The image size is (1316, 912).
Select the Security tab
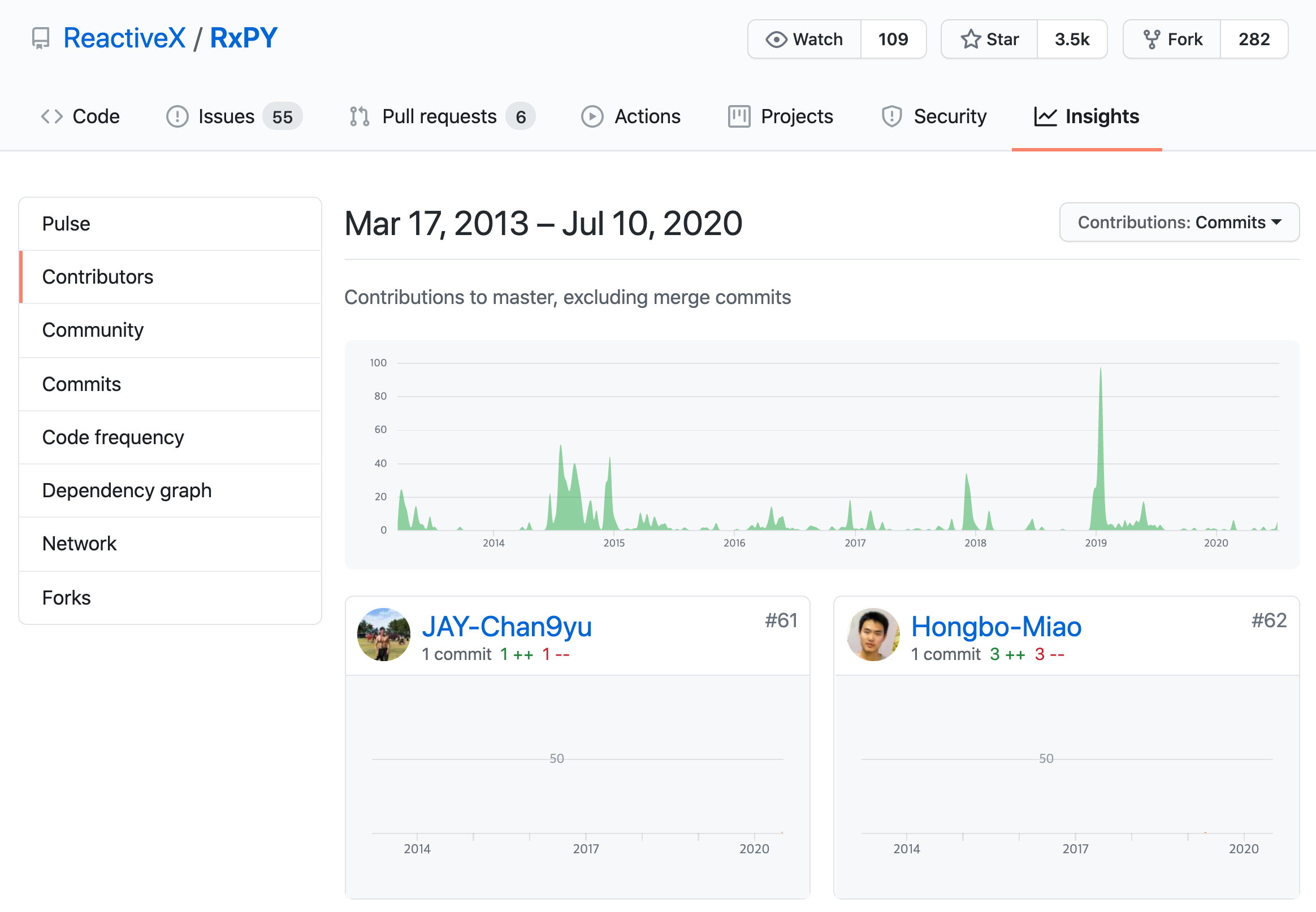[934, 116]
